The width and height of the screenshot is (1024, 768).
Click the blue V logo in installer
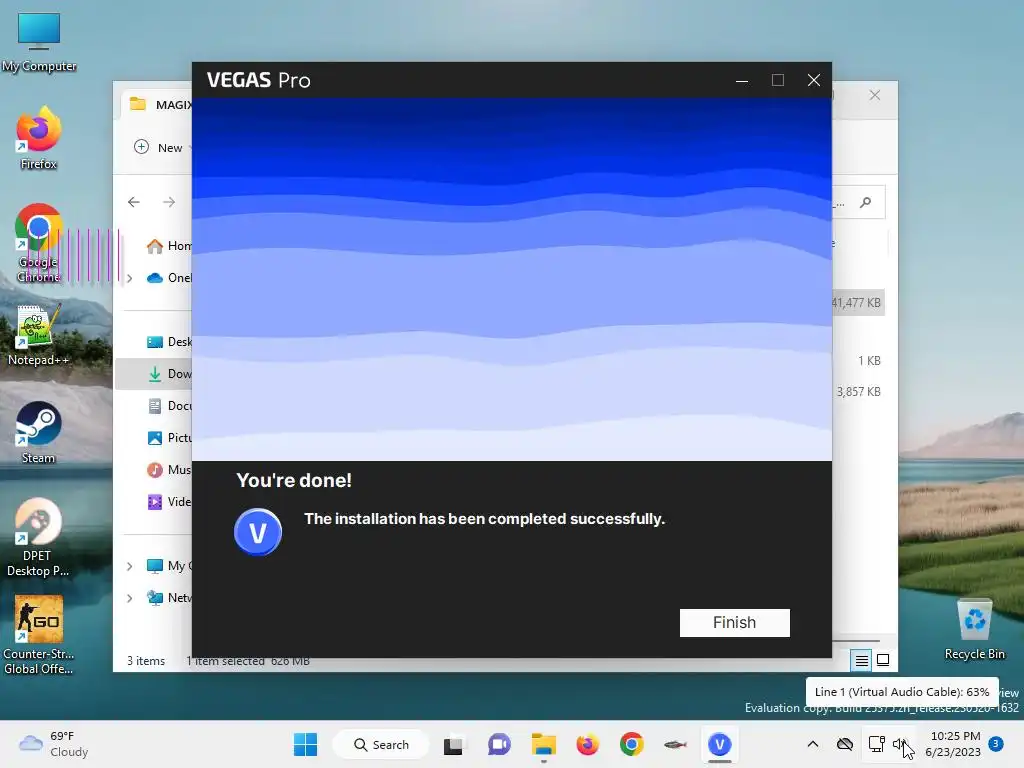coord(258,532)
